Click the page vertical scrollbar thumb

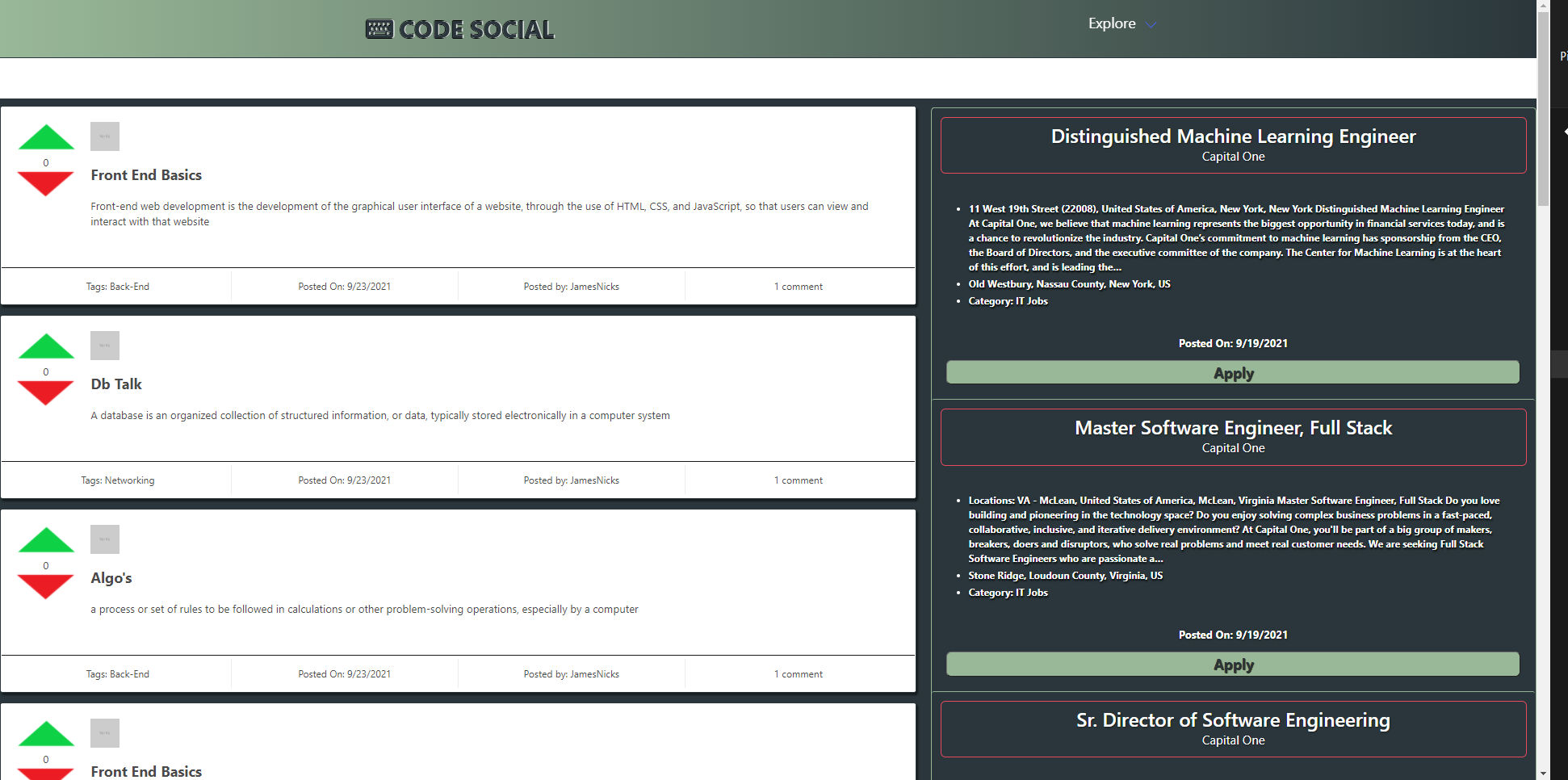tap(1543, 109)
